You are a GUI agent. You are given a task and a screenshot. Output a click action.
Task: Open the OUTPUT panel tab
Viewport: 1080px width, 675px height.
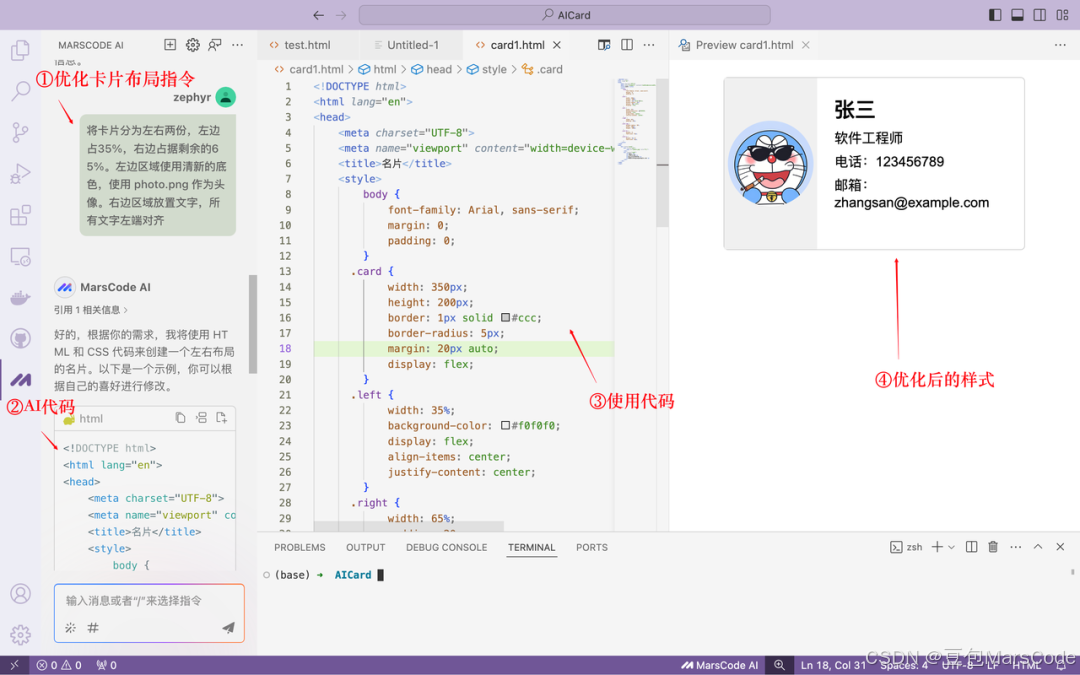[366, 547]
